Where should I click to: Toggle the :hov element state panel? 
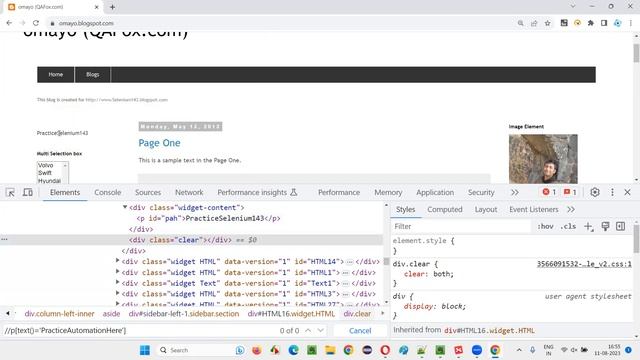pos(545,226)
